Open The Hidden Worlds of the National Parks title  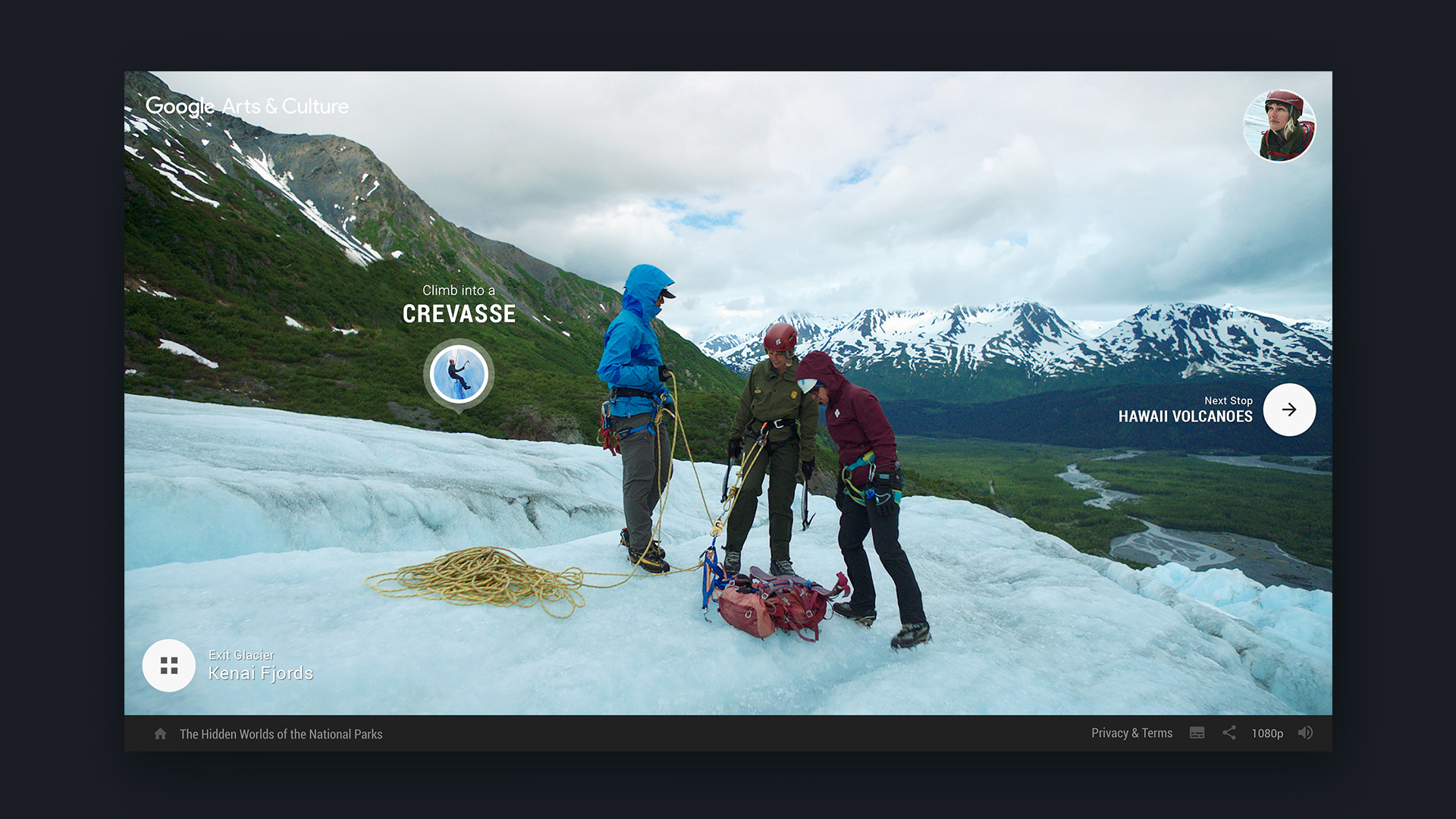(x=281, y=734)
